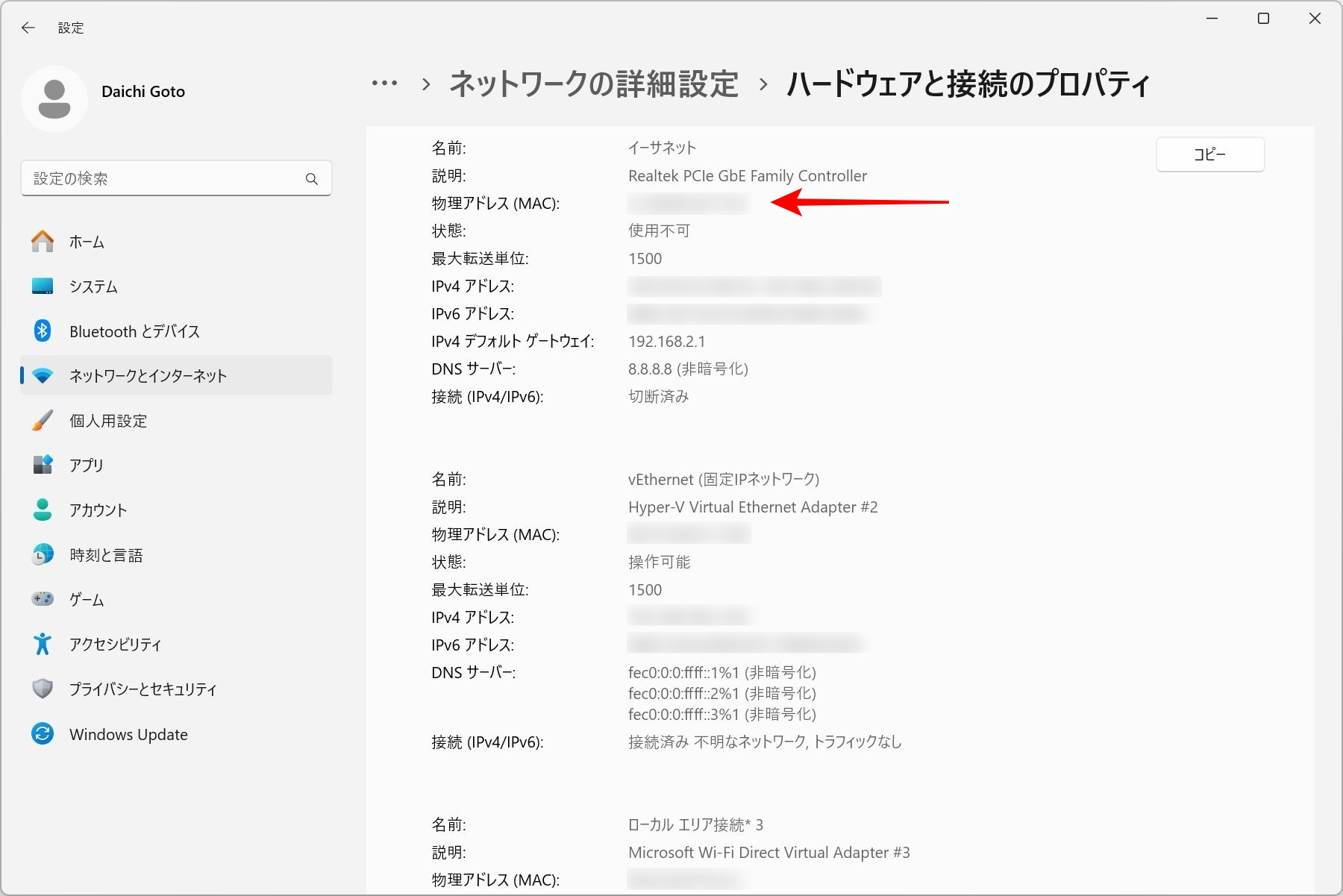Open アクセシビリティ settings
The image size is (1343, 896).
176,645
